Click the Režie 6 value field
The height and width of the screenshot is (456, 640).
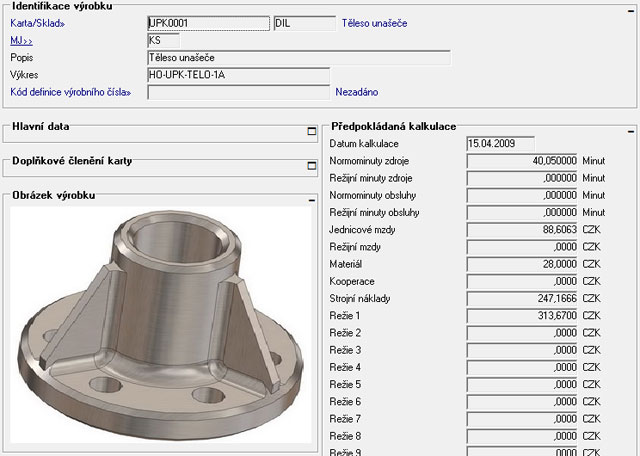(522, 401)
